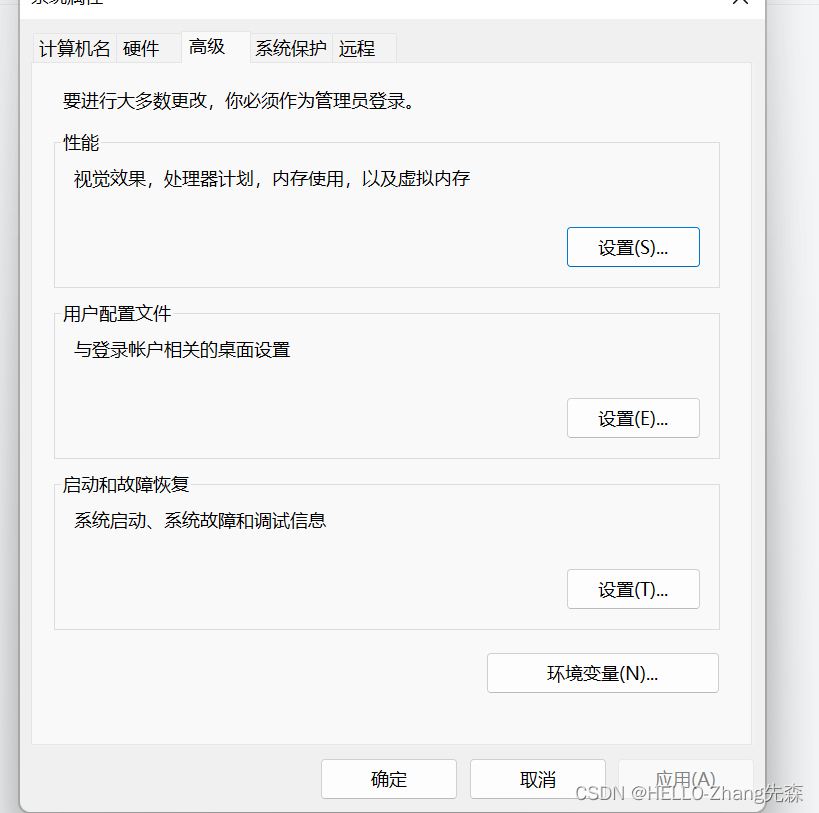Open 环境变量(N) dialog
The image size is (819, 813).
click(x=603, y=673)
